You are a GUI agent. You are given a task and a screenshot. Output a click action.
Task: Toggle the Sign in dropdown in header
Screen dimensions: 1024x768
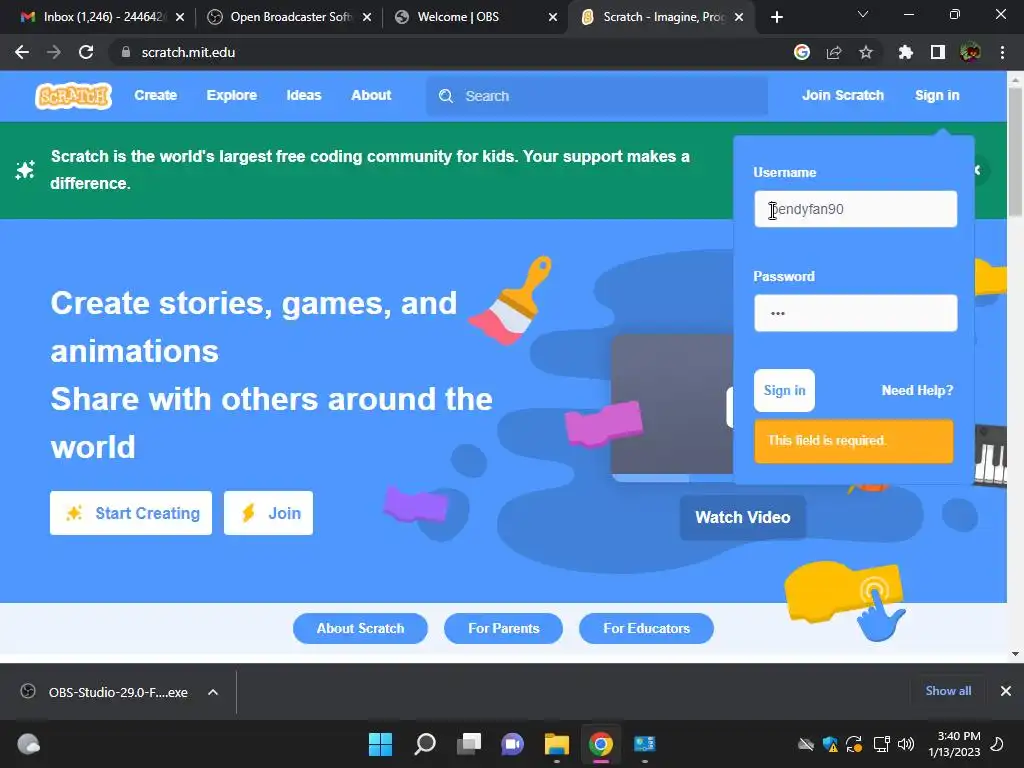tap(936, 95)
